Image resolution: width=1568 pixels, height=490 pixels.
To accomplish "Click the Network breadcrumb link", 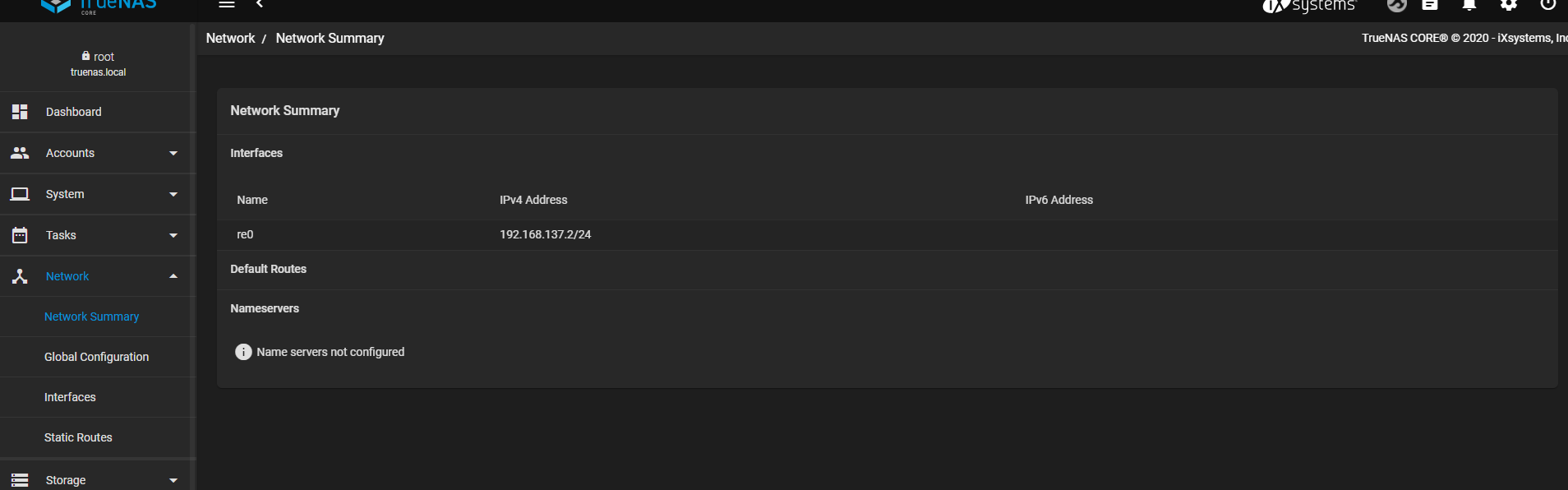I will tap(230, 38).
